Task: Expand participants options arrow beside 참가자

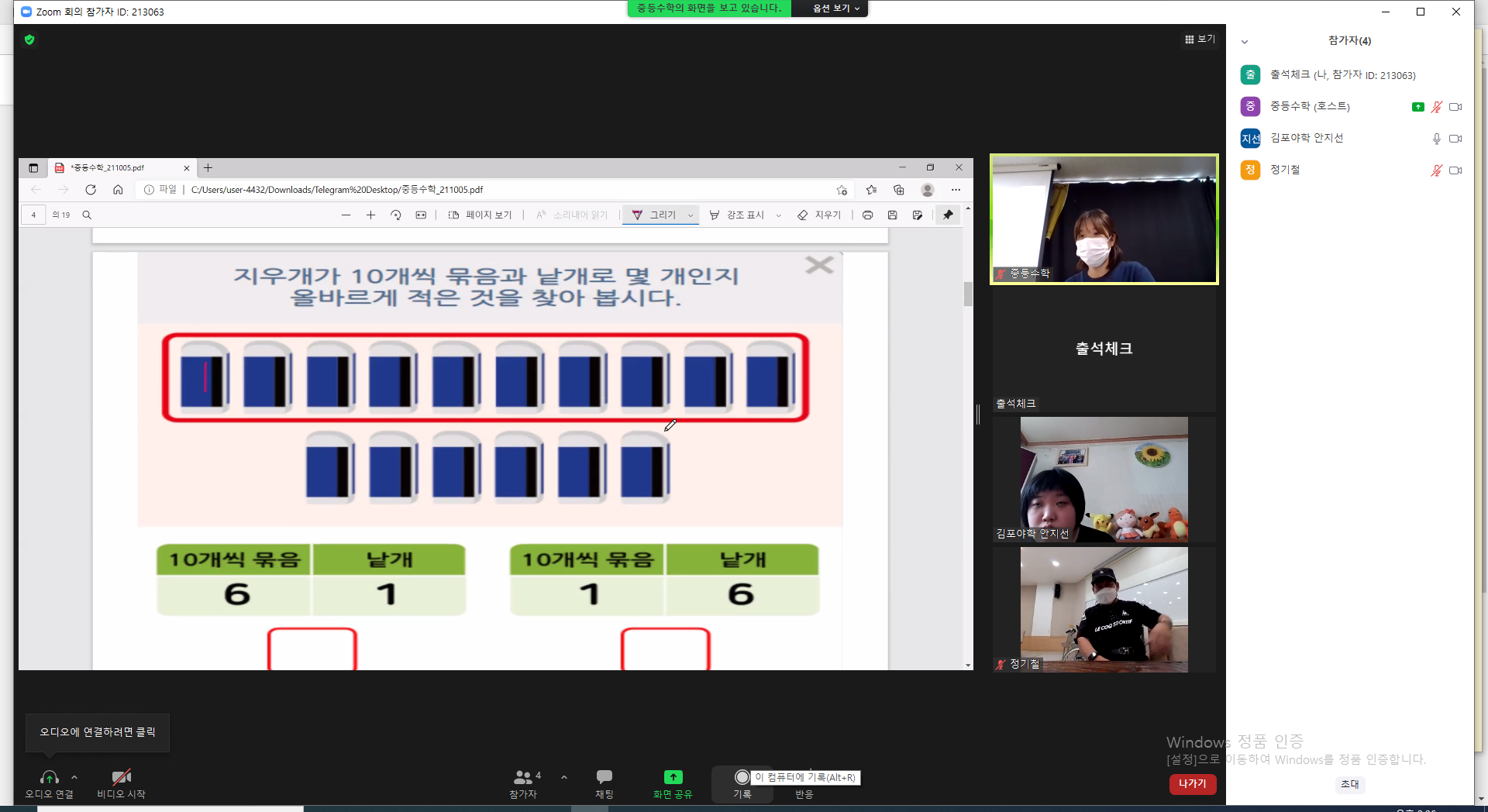Action: tap(564, 776)
